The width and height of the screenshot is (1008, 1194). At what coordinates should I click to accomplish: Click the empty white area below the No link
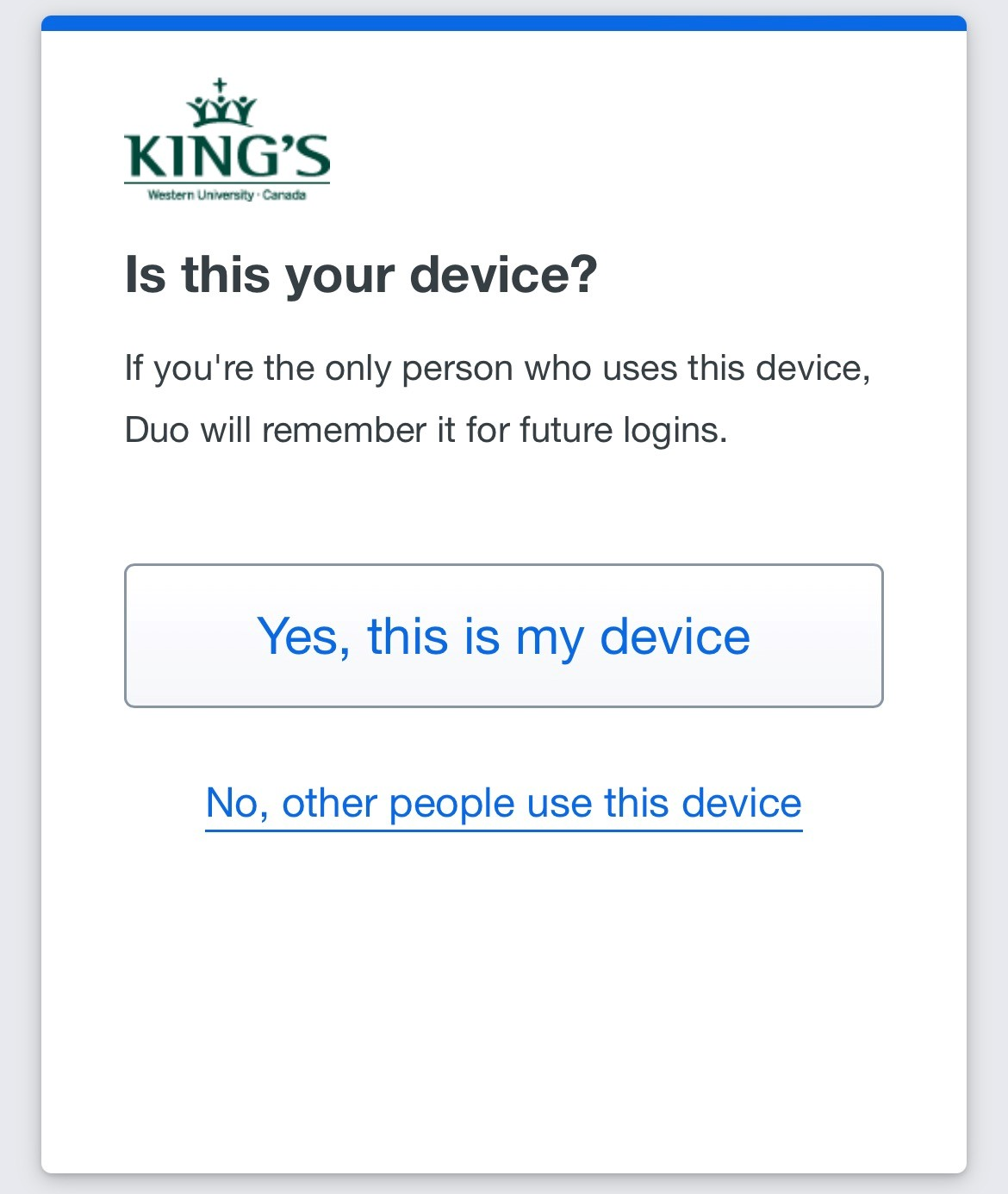504,999
